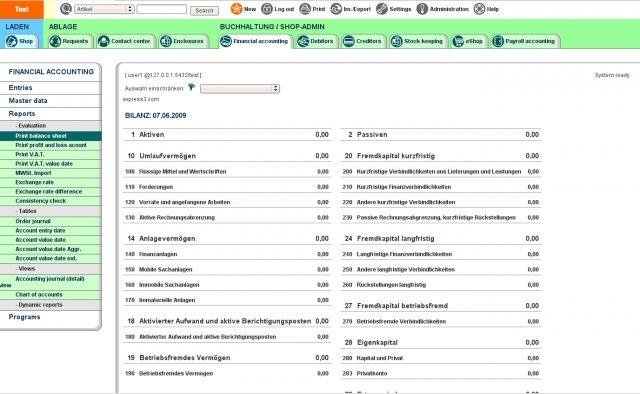Switch to the Creditors tab label
This screenshot has height=394, width=640.
[x=369, y=41]
